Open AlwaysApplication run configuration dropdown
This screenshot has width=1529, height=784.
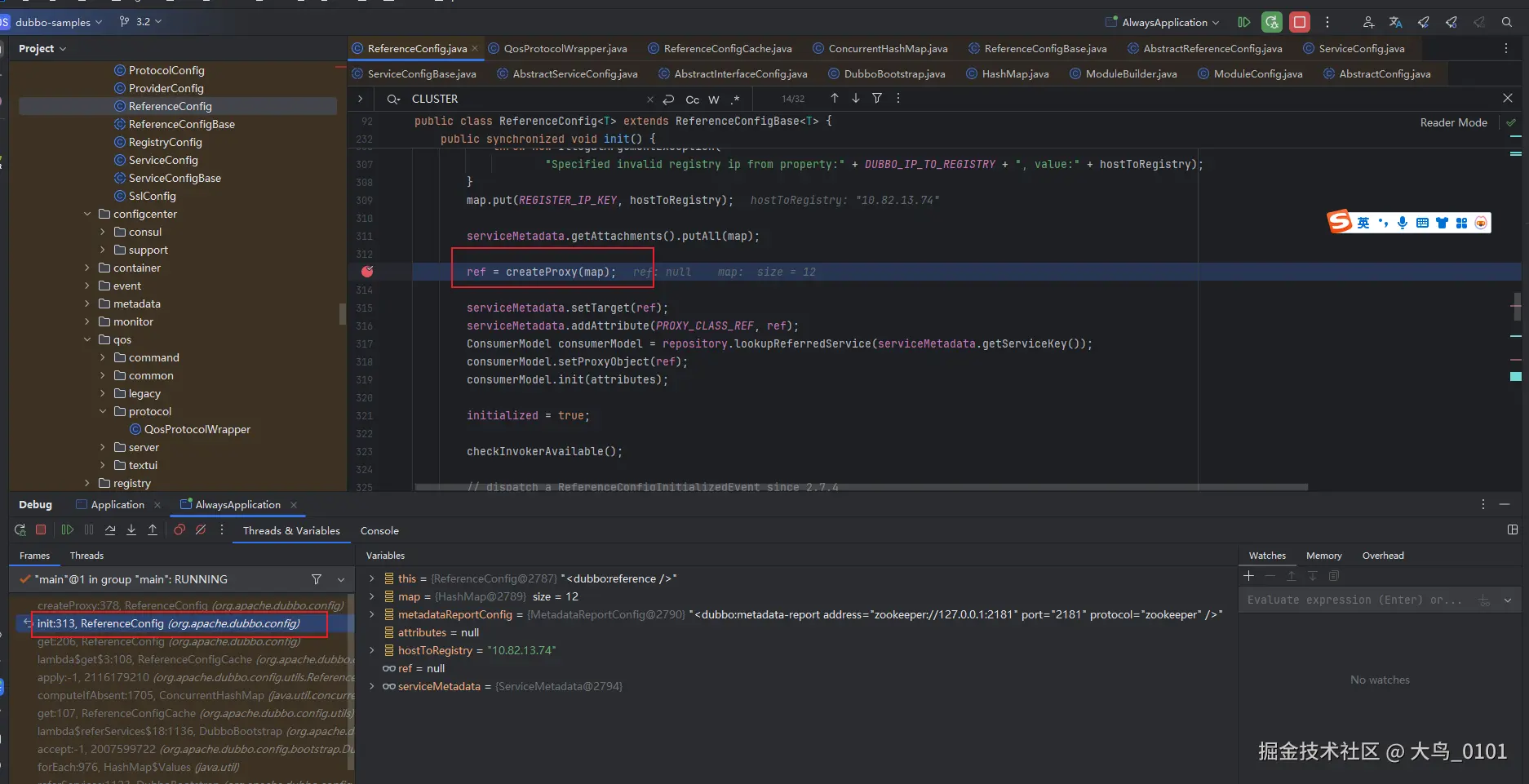click(1163, 22)
